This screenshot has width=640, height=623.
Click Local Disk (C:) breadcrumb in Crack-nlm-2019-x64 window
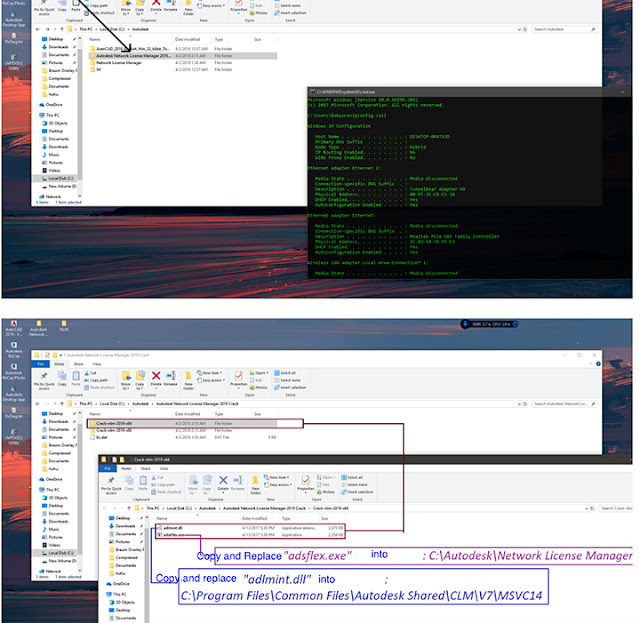(x=179, y=508)
